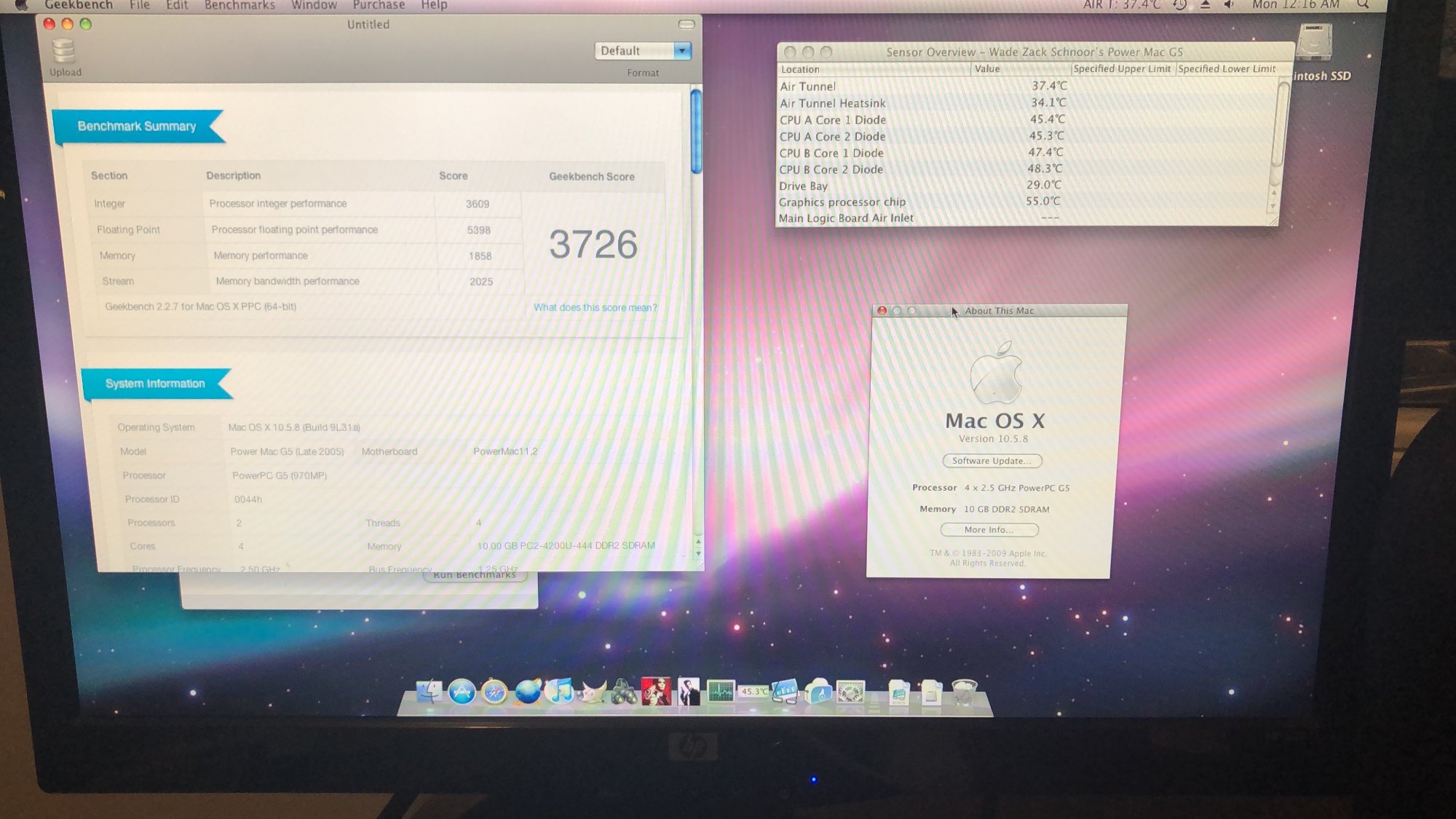Click the 3726 Geekbench score
This screenshot has width=1456, height=819.
point(593,245)
